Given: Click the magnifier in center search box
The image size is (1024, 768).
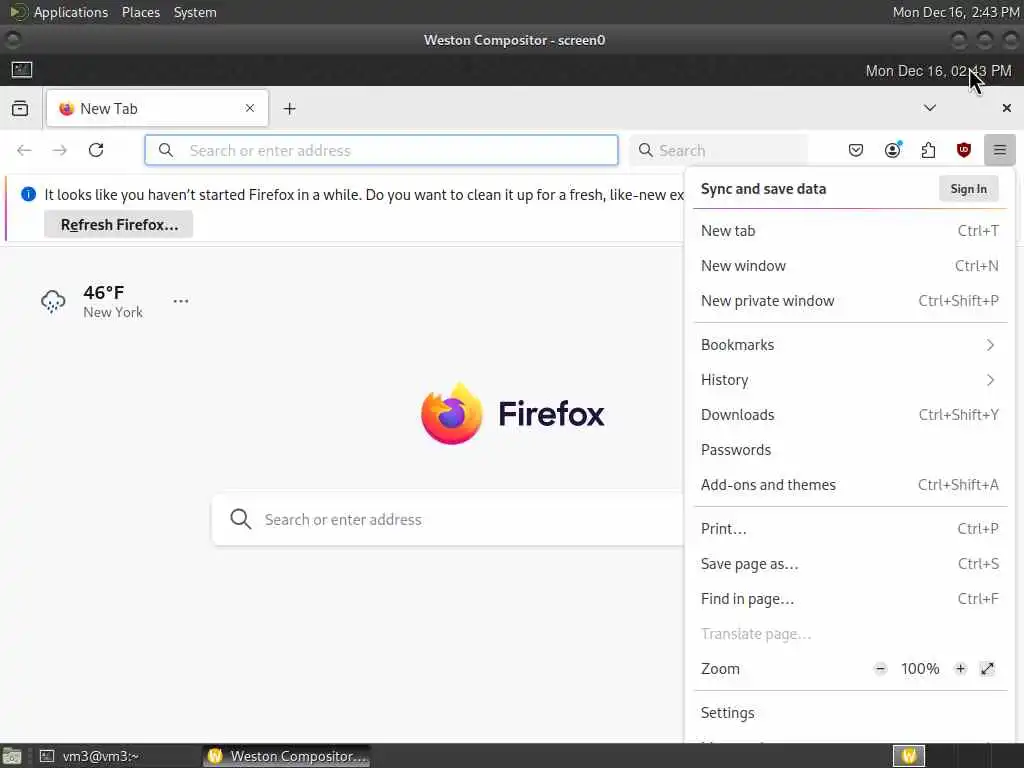Looking at the screenshot, I should tap(240, 519).
